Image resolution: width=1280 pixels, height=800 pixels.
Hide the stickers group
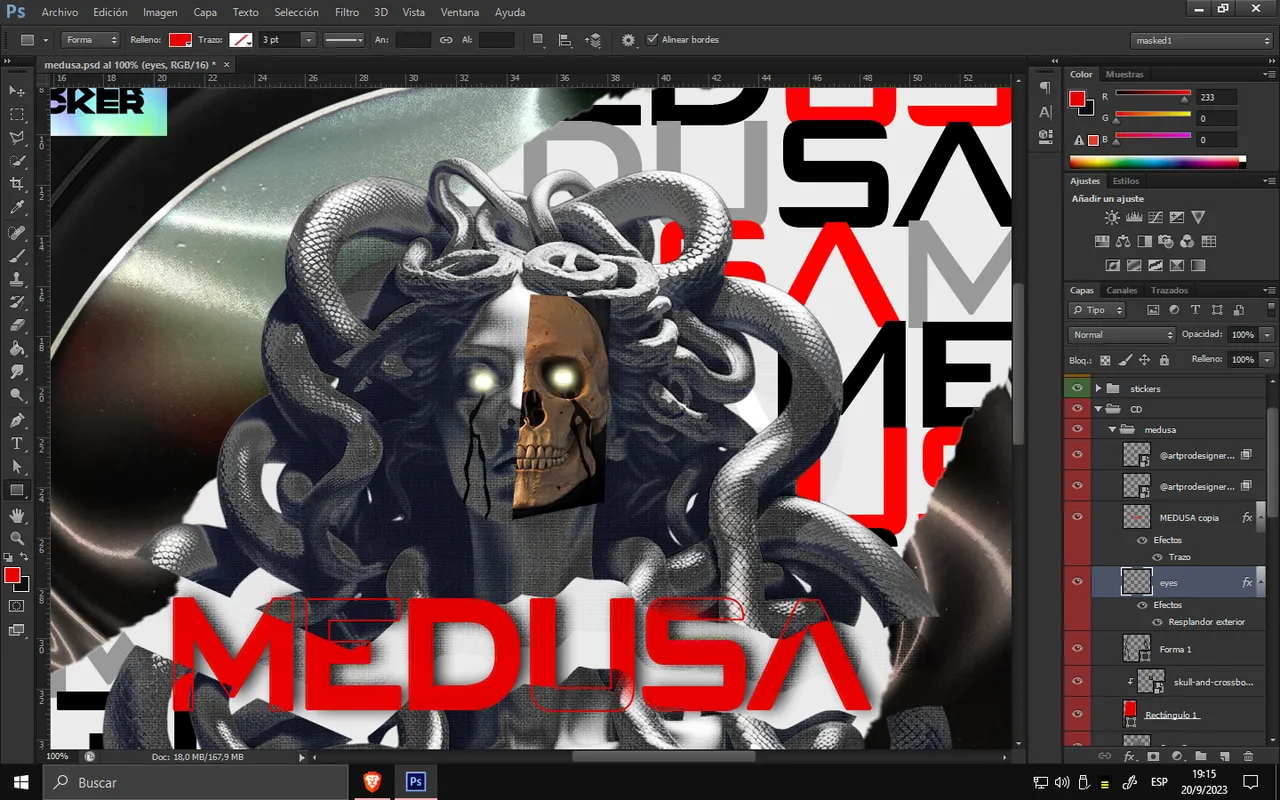pyautogui.click(x=1077, y=388)
